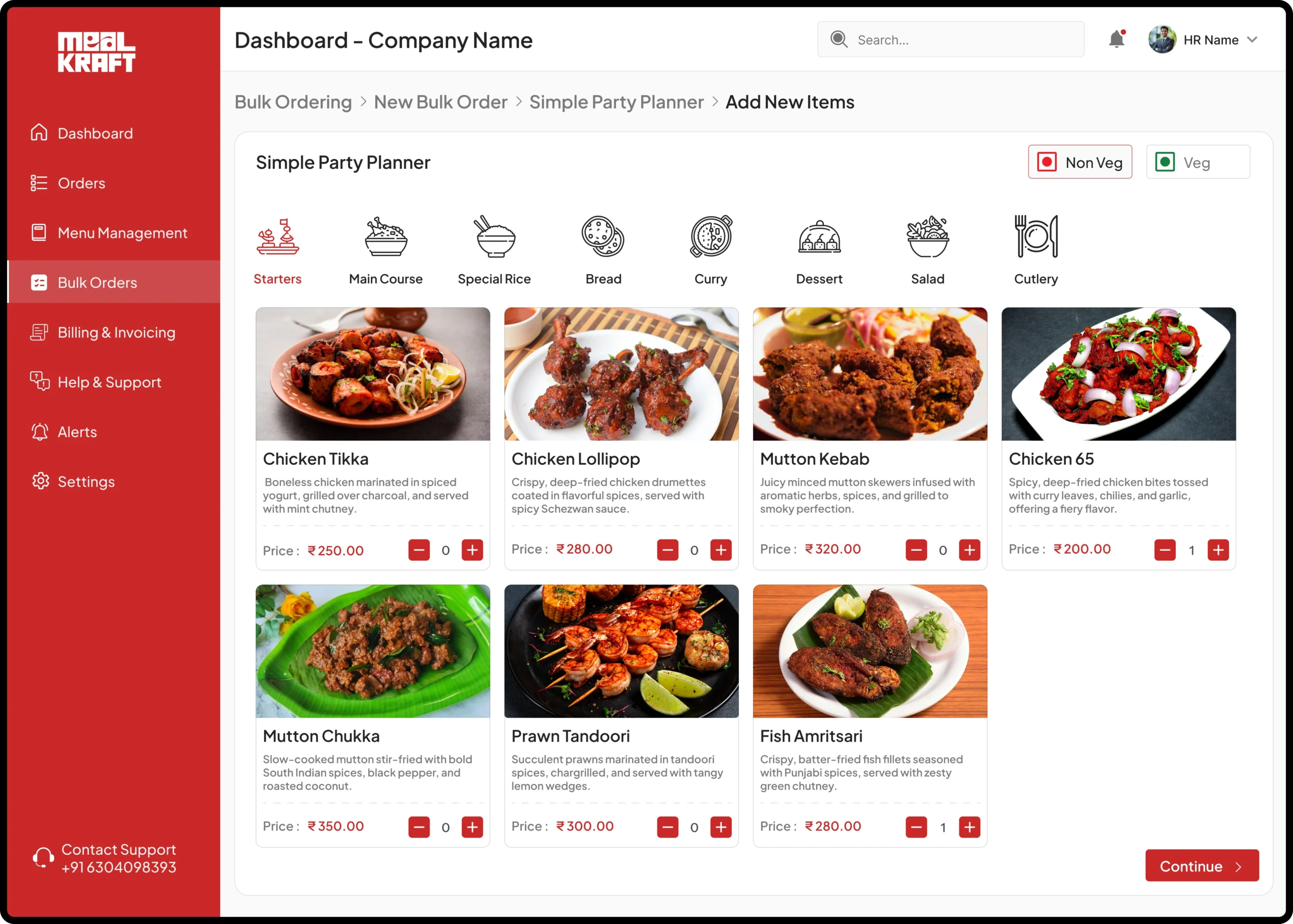Image resolution: width=1293 pixels, height=924 pixels.
Task: Open the Chicken Tikka photo
Action: [x=373, y=374]
